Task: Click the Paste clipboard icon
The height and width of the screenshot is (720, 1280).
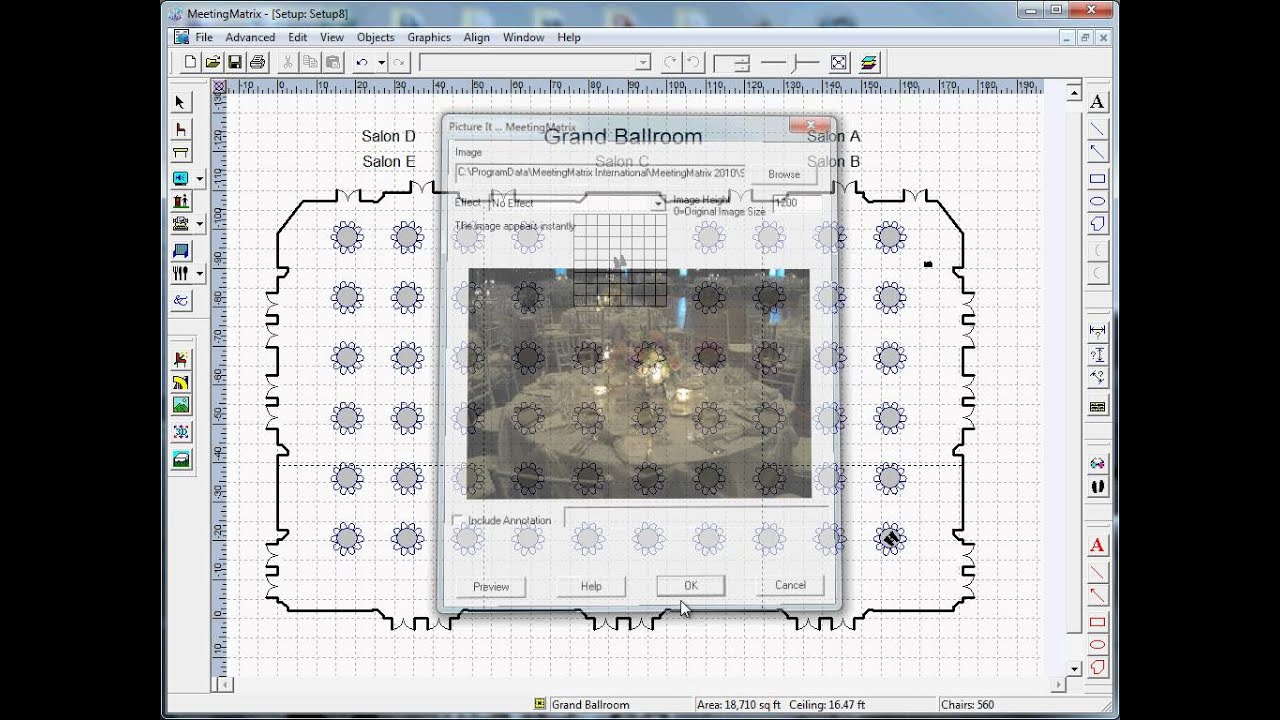Action: coord(332,62)
